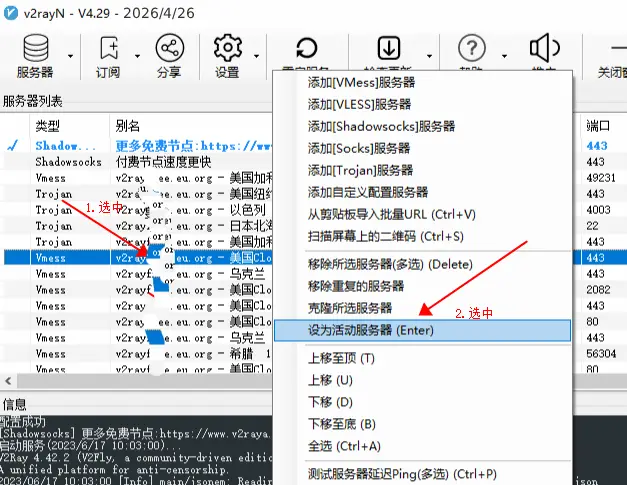Viewport: 627px width, 485px height.
Task: Click the 关闭 toolbar button at right edge
Action: pos(612,56)
